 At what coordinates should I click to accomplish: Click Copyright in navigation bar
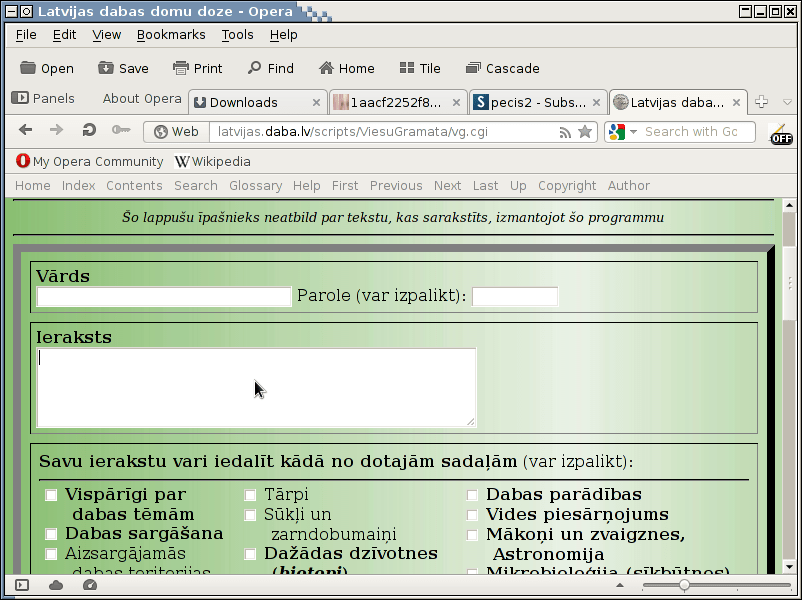coord(567,186)
